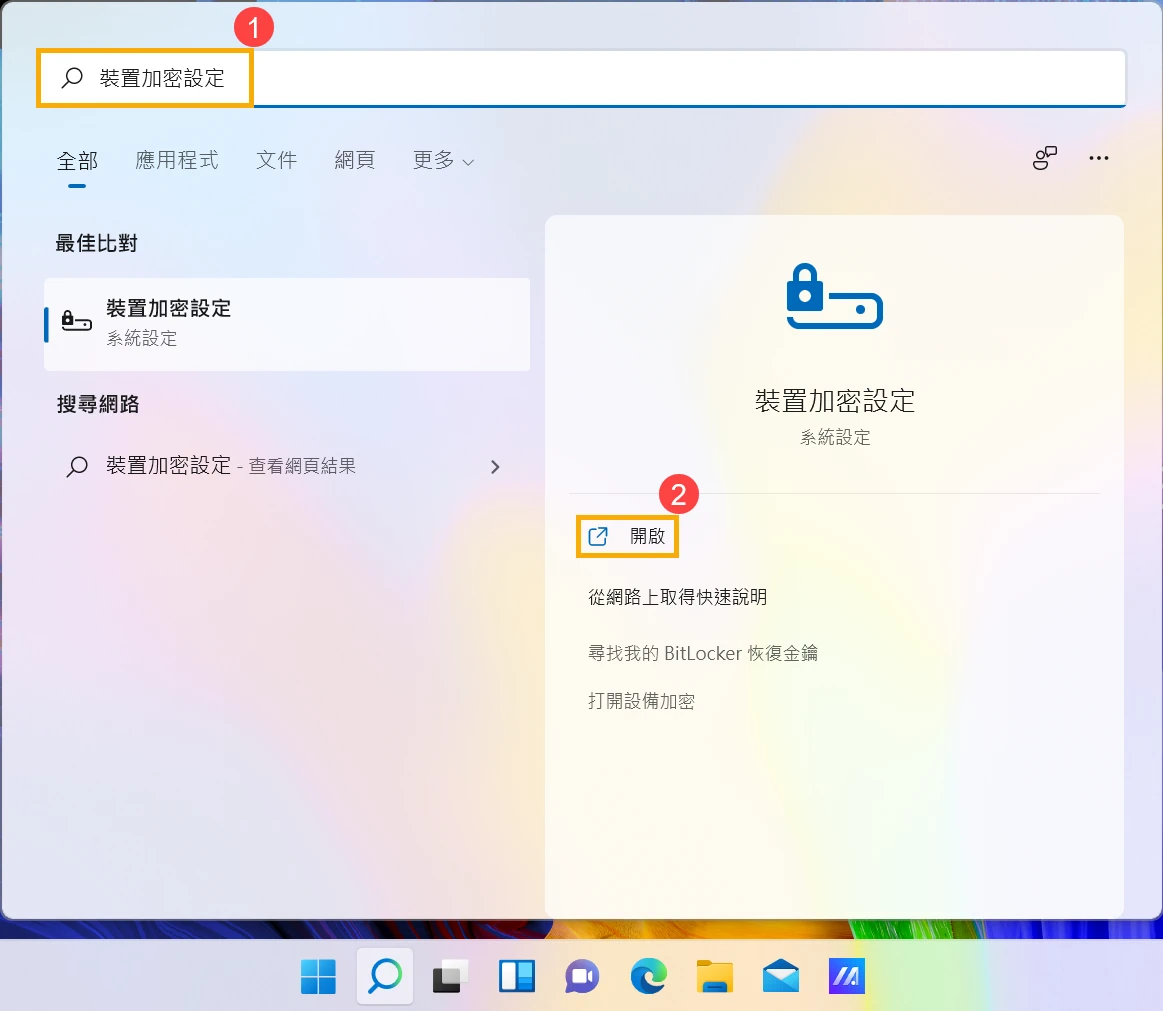Switch to the 應用程式 tab
Image resolution: width=1163 pixels, height=1011 pixels.
tap(177, 159)
